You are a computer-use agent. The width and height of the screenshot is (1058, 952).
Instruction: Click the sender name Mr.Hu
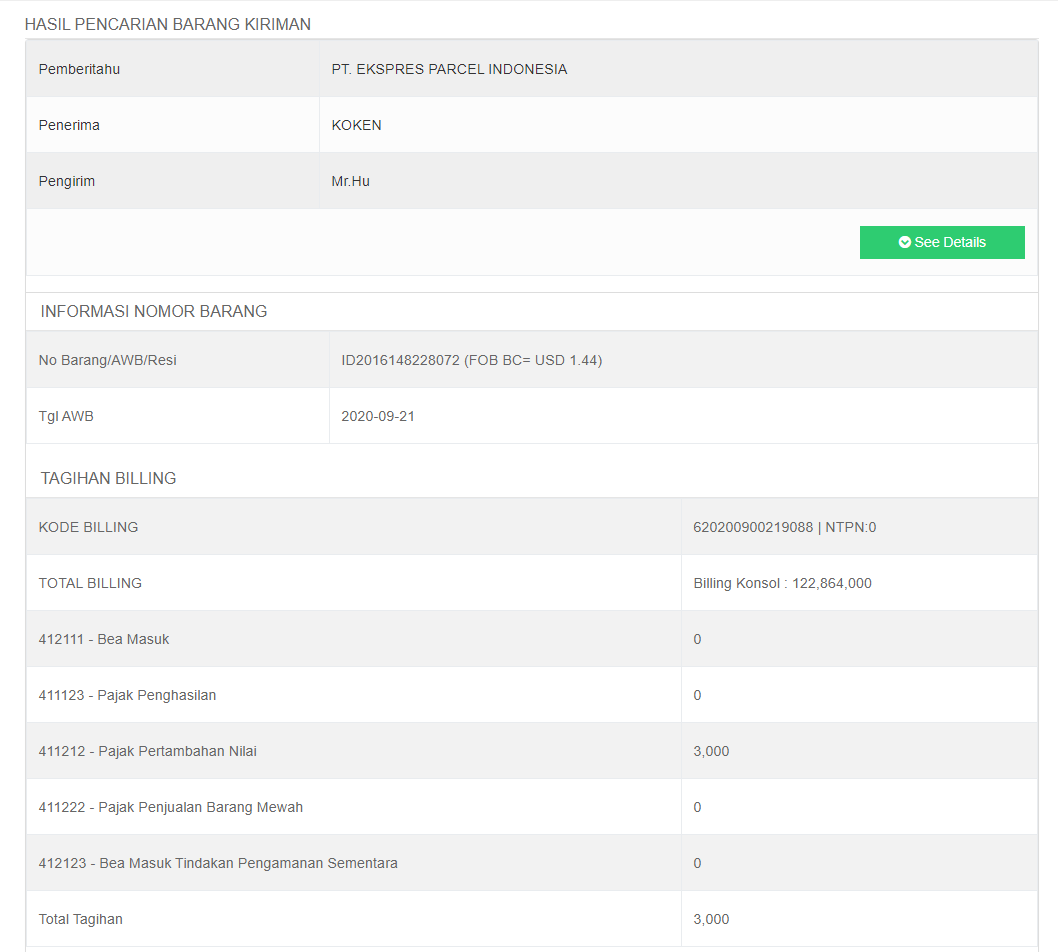pyautogui.click(x=350, y=181)
